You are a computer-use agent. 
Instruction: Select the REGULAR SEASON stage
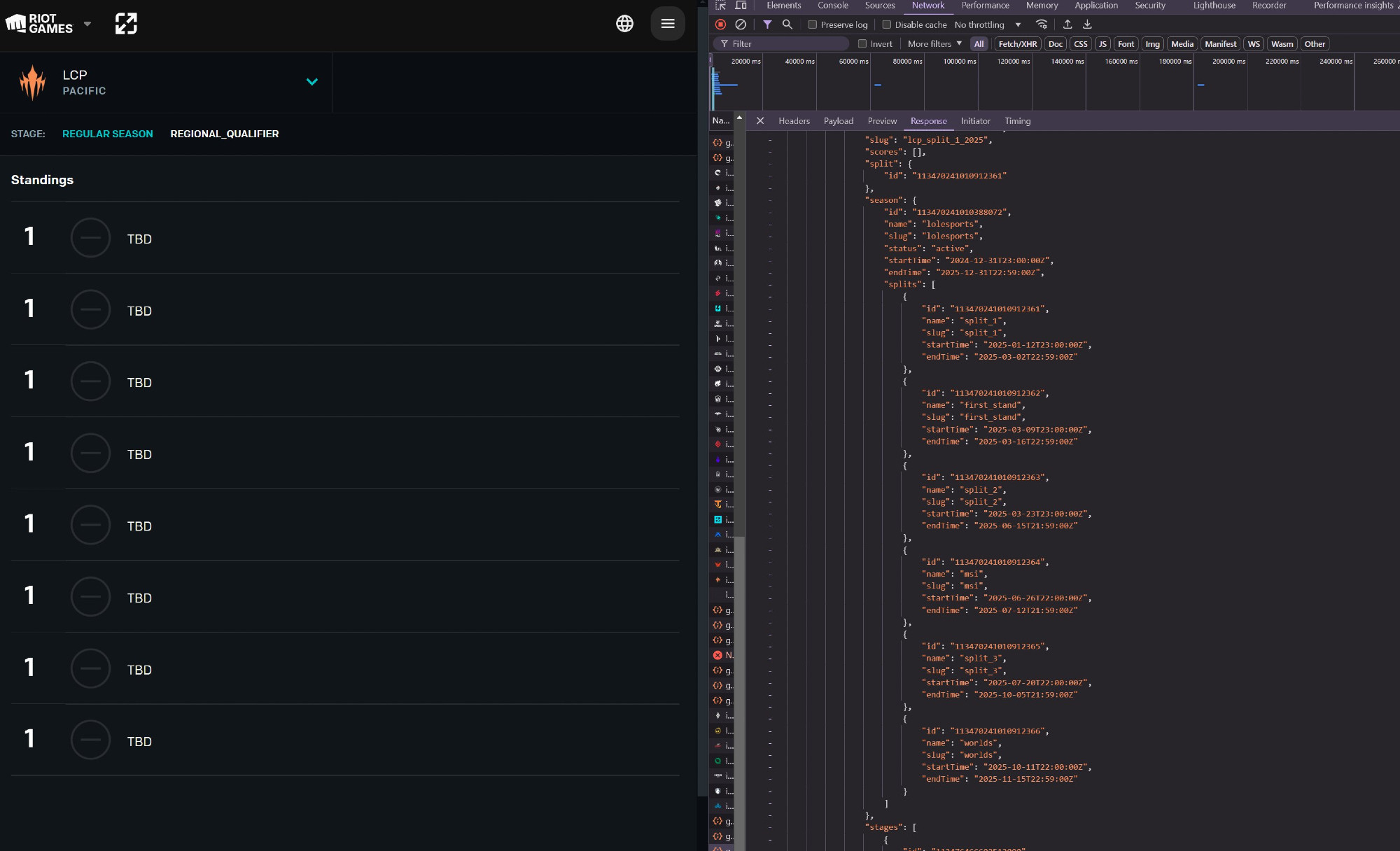pyautogui.click(x=108, y=134)
